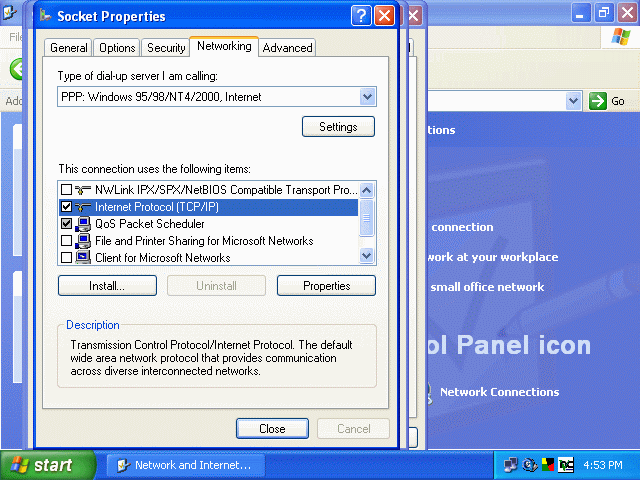Click the Network Connections icon in Control Panel
640x480 pixels.
coord(430,393)
